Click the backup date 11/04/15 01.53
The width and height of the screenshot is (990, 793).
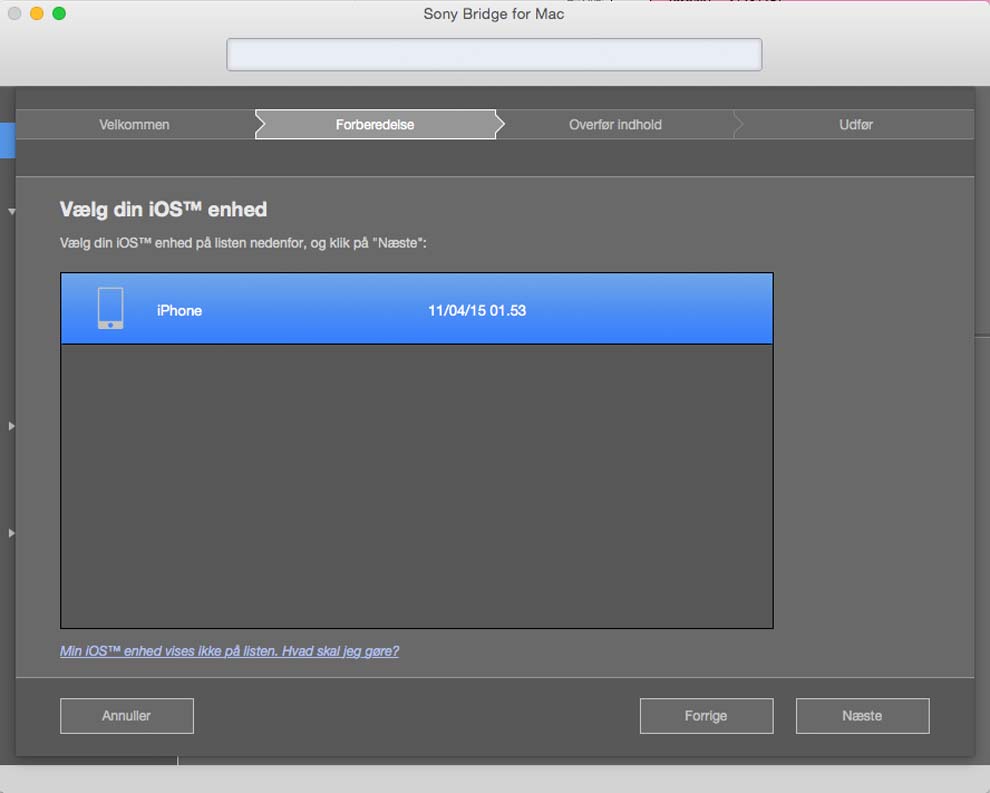point(477,311)
